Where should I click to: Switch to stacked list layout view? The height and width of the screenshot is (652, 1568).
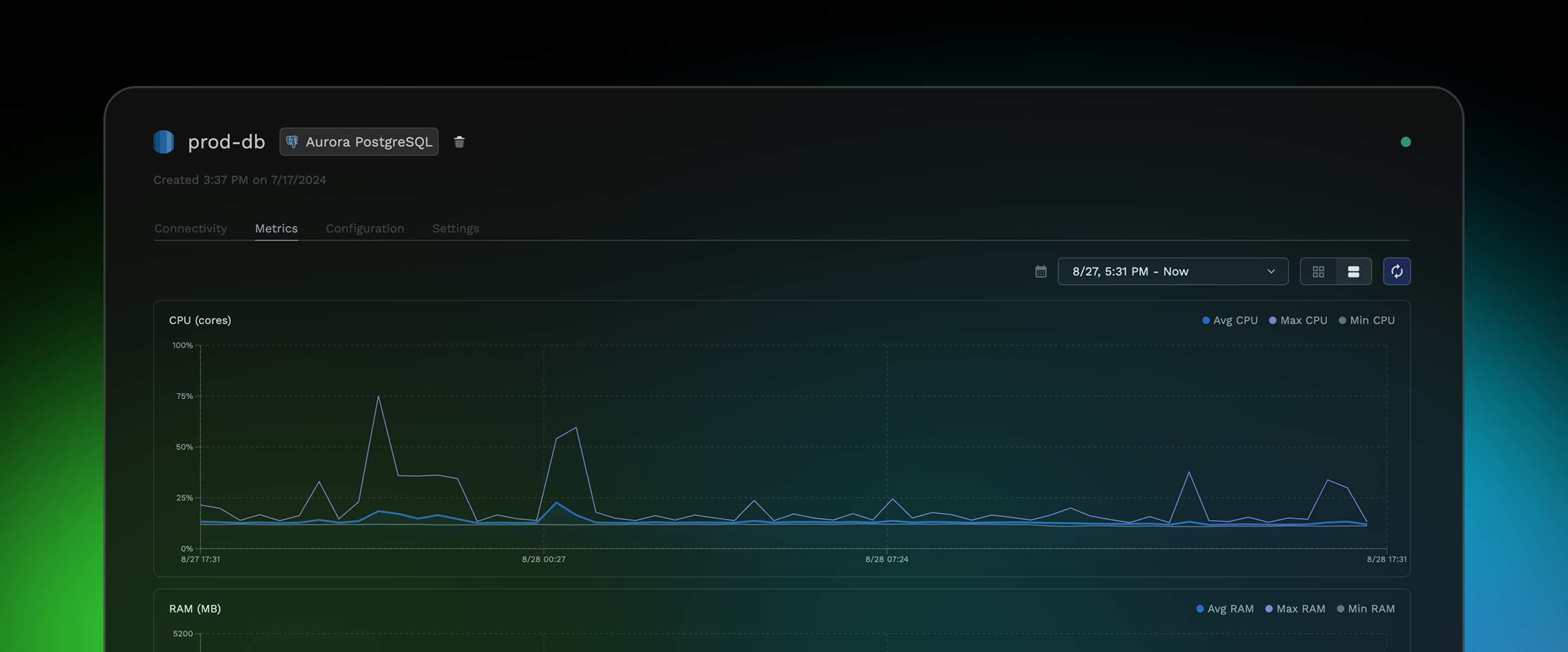click(1353, 271)
